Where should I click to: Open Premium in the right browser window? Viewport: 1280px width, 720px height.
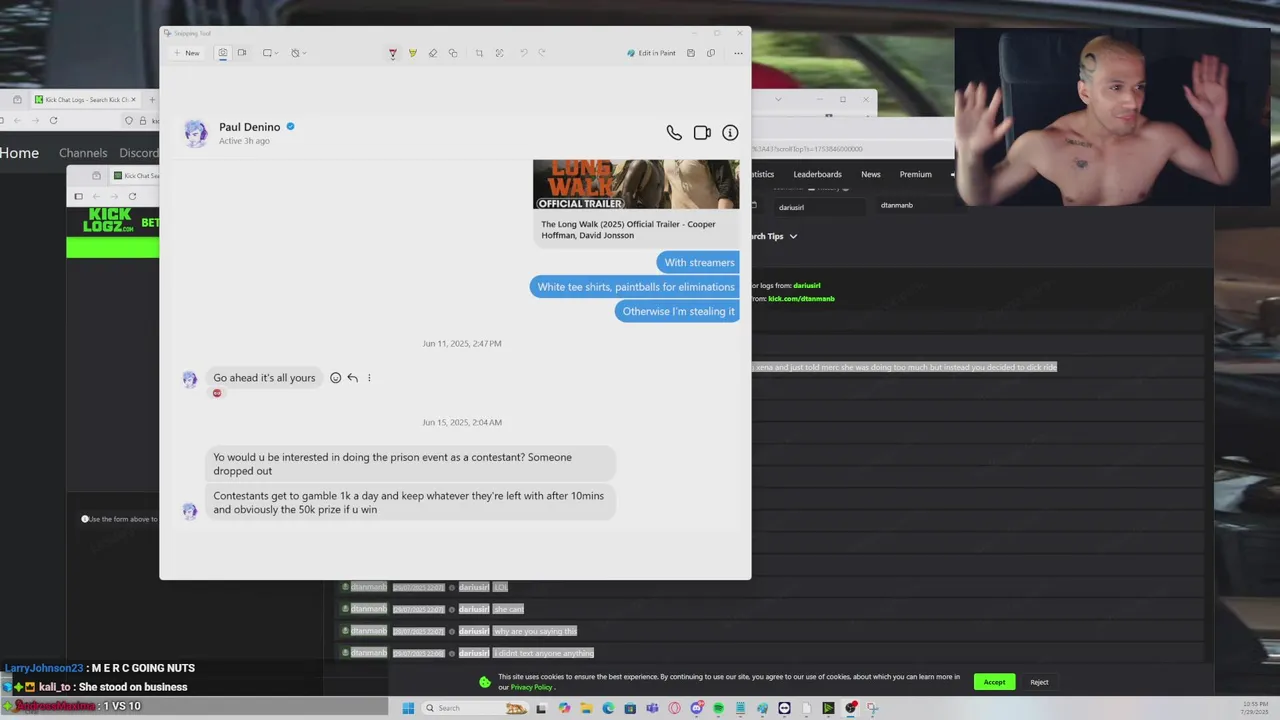click(915, 174)
